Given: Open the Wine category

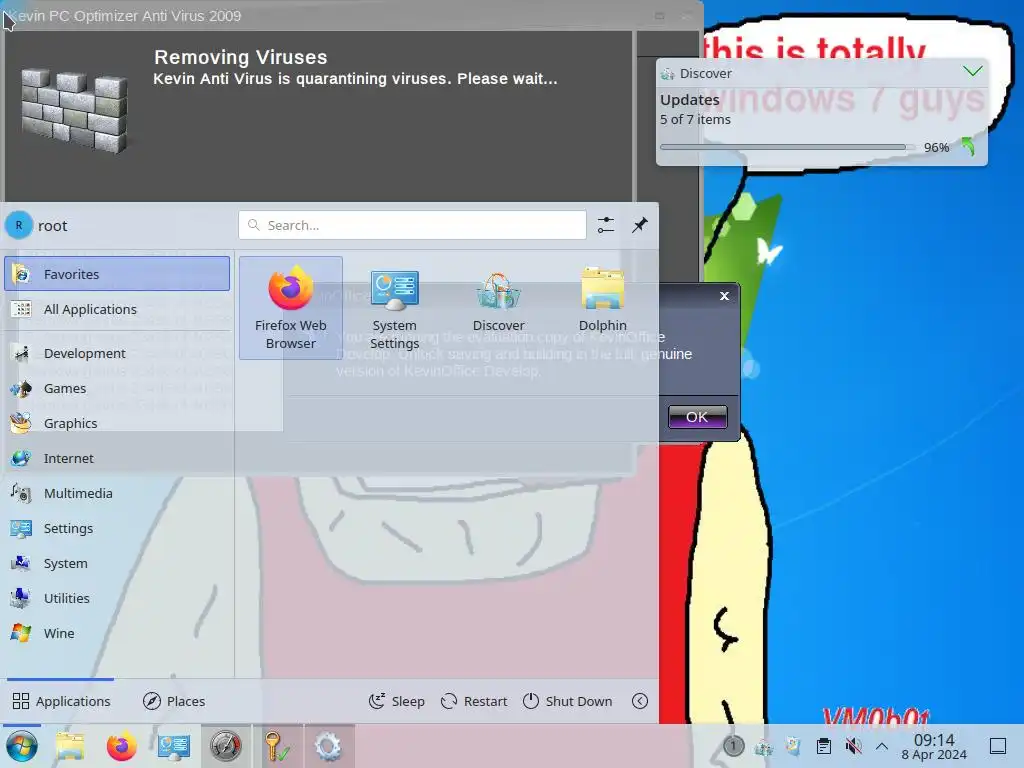Looking at the screenshot, I should [117, 633].
